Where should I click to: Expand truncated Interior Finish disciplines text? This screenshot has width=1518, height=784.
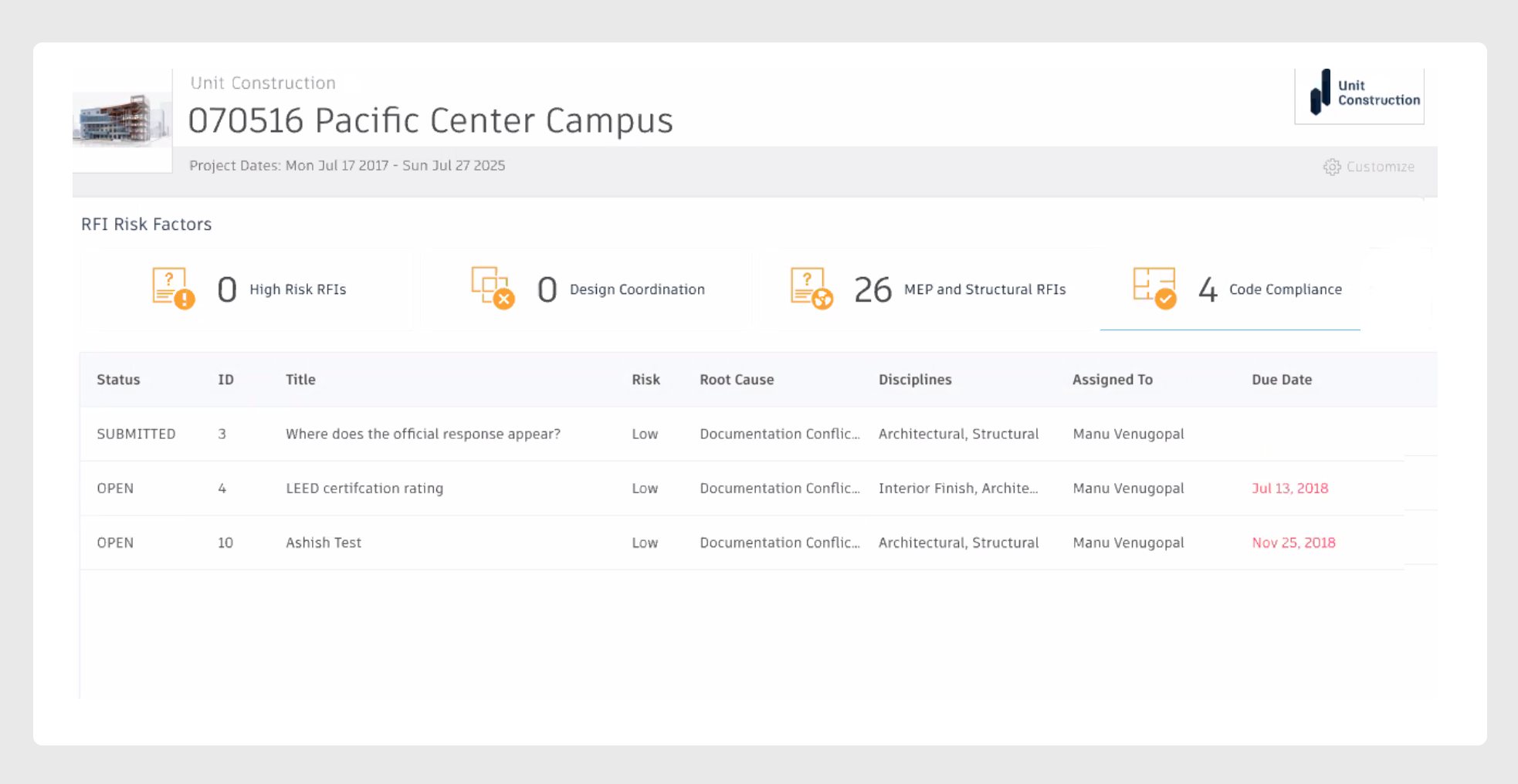coord(958,488)
